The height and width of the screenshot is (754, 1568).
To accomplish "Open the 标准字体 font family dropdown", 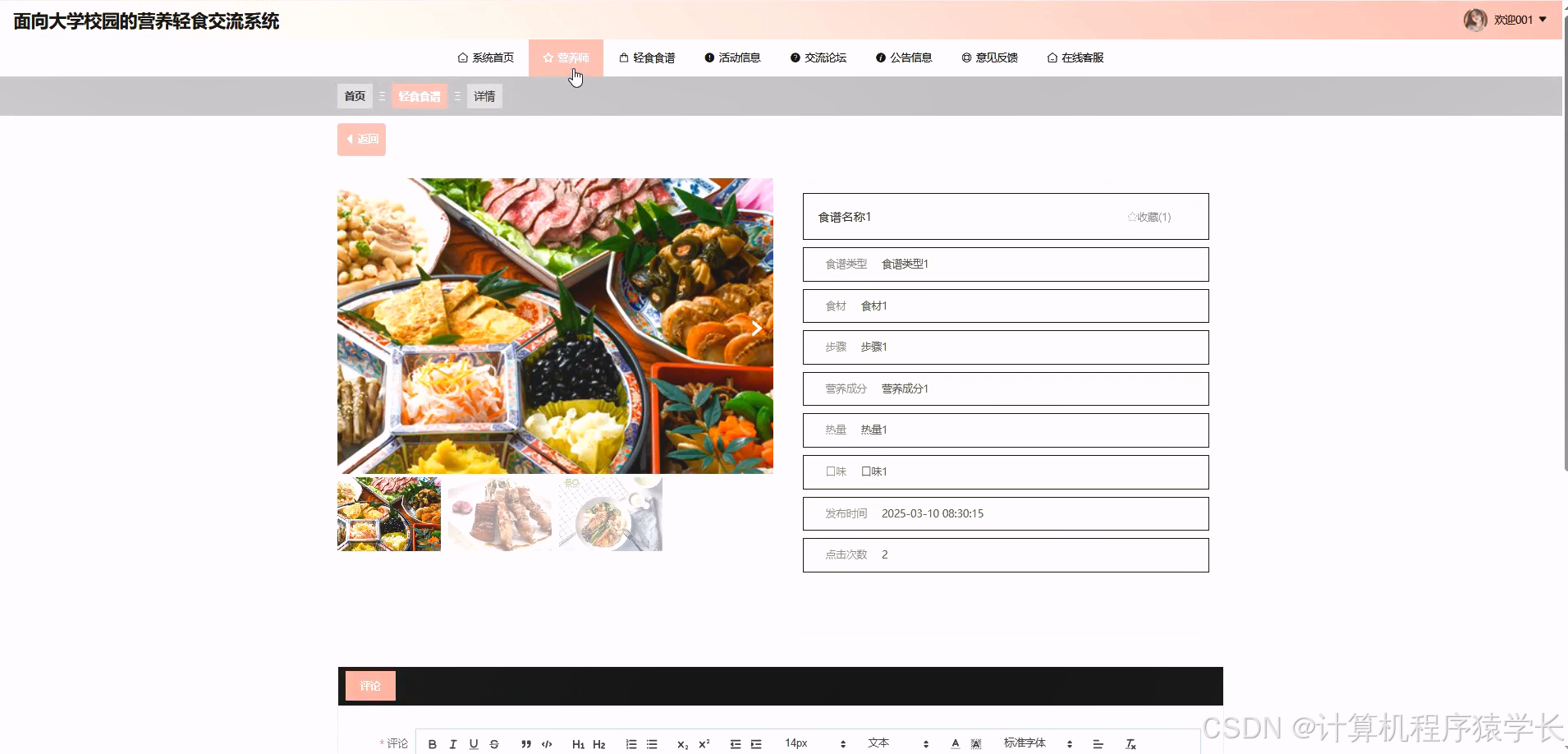I will click(x=1026, y=743).
